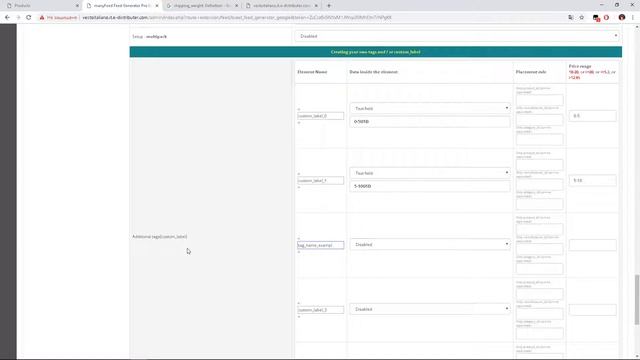640x360 pixels.
Task: Click third placement rule field in custom_label_0 row
Action: pos(540,139)
